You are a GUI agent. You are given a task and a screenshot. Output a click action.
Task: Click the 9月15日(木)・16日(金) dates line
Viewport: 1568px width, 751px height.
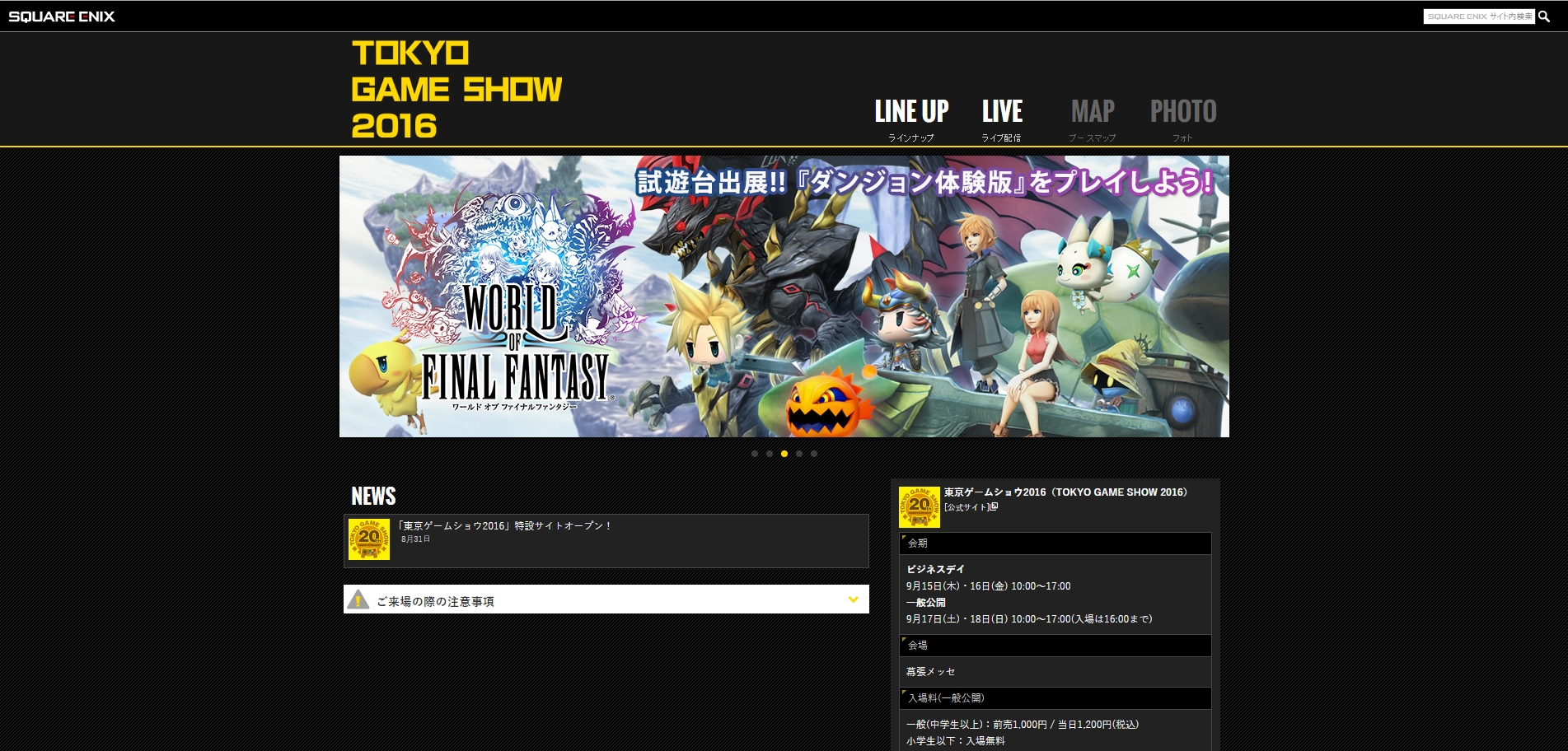pyautogui.click(x=989, y=586)
